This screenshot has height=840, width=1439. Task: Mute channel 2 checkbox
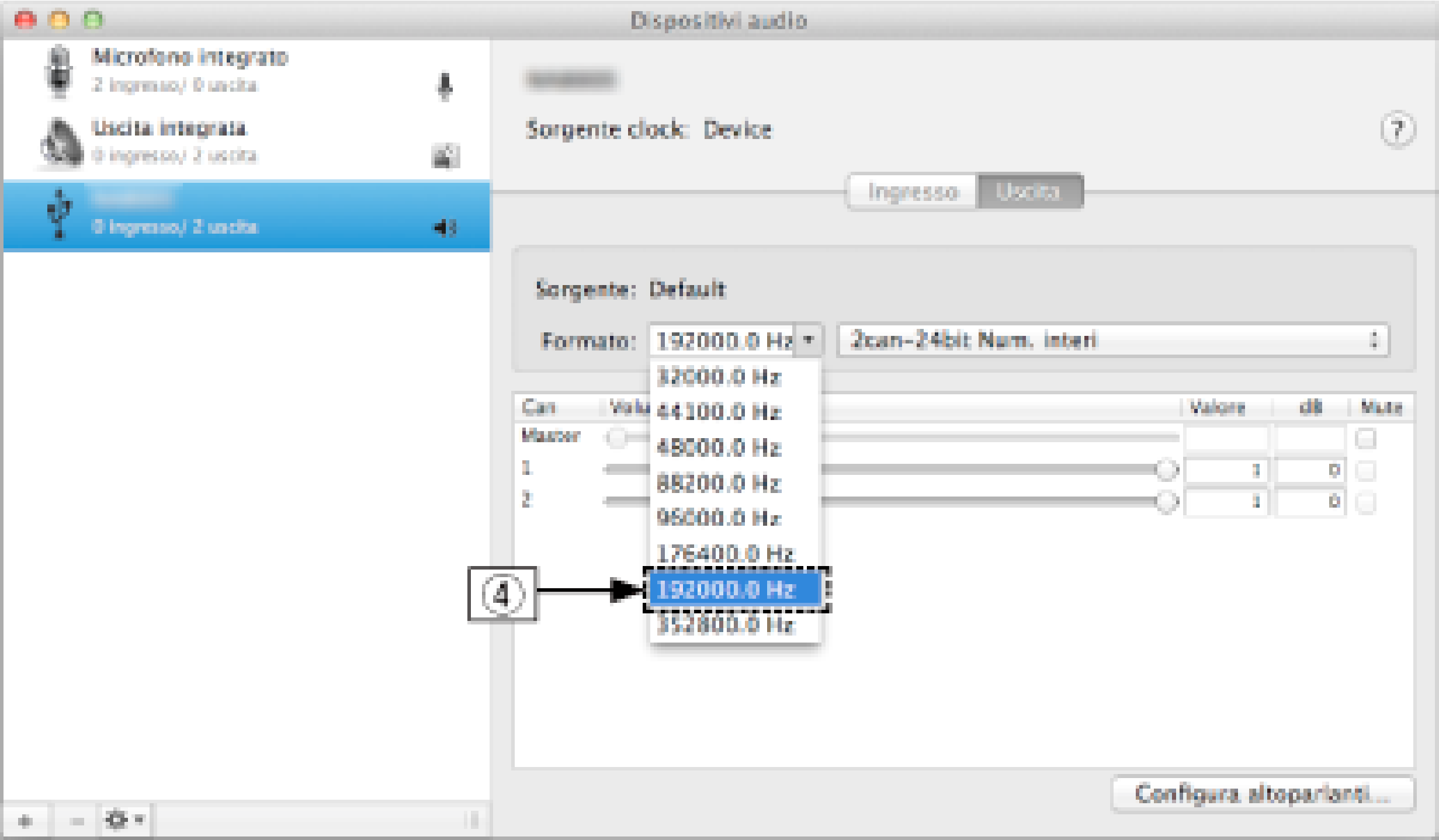pos(1365,502)
